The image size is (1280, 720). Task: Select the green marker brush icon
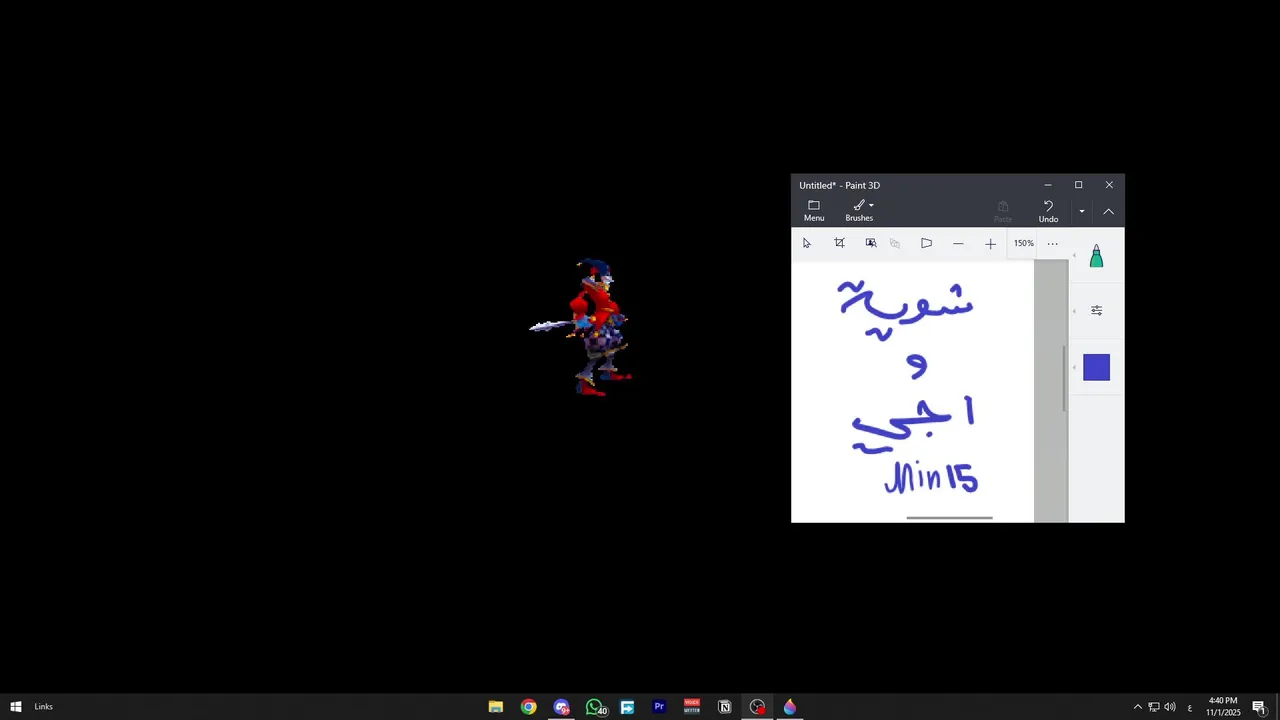(1096, 257)
